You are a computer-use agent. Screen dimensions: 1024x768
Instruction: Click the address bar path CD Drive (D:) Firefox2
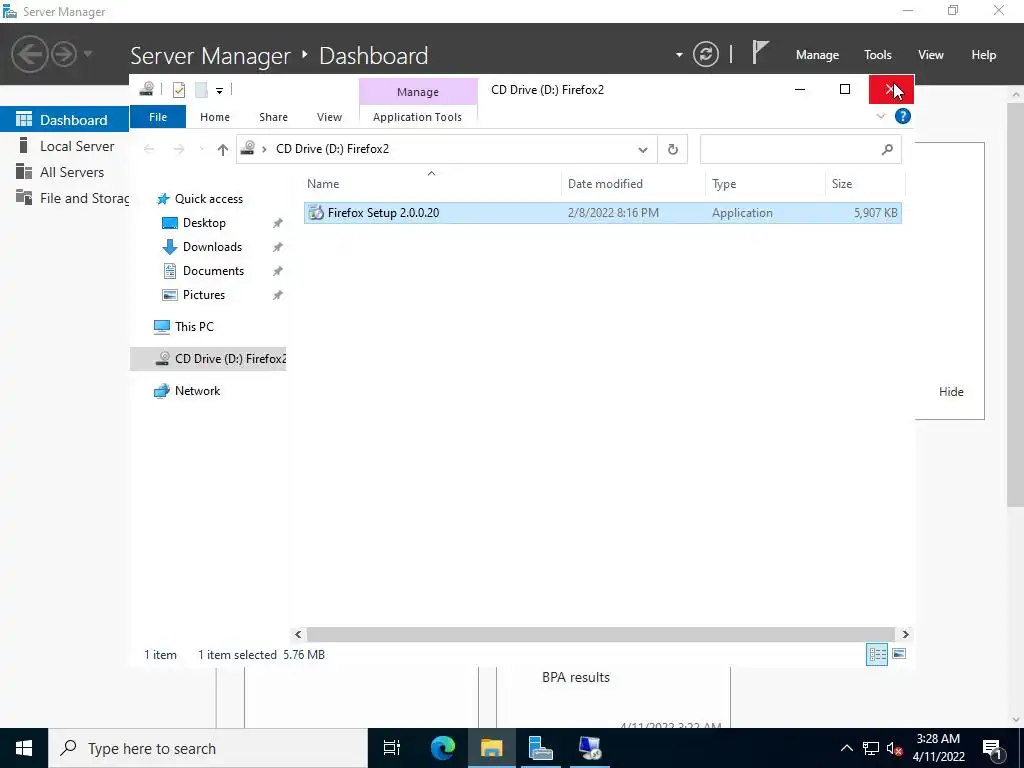(x=332, y=149)
